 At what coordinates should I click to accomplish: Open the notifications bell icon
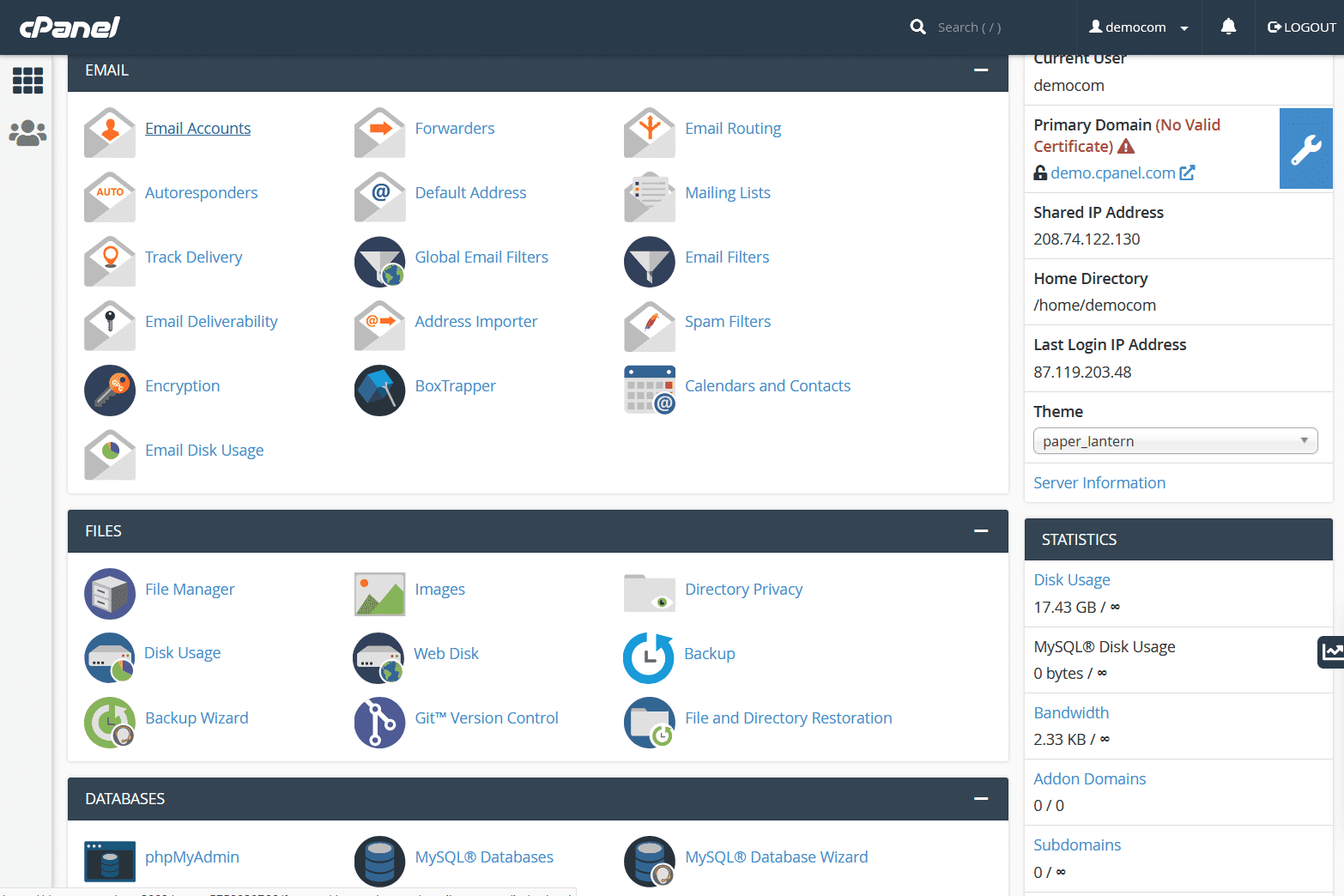click(x=1228, y=27)
